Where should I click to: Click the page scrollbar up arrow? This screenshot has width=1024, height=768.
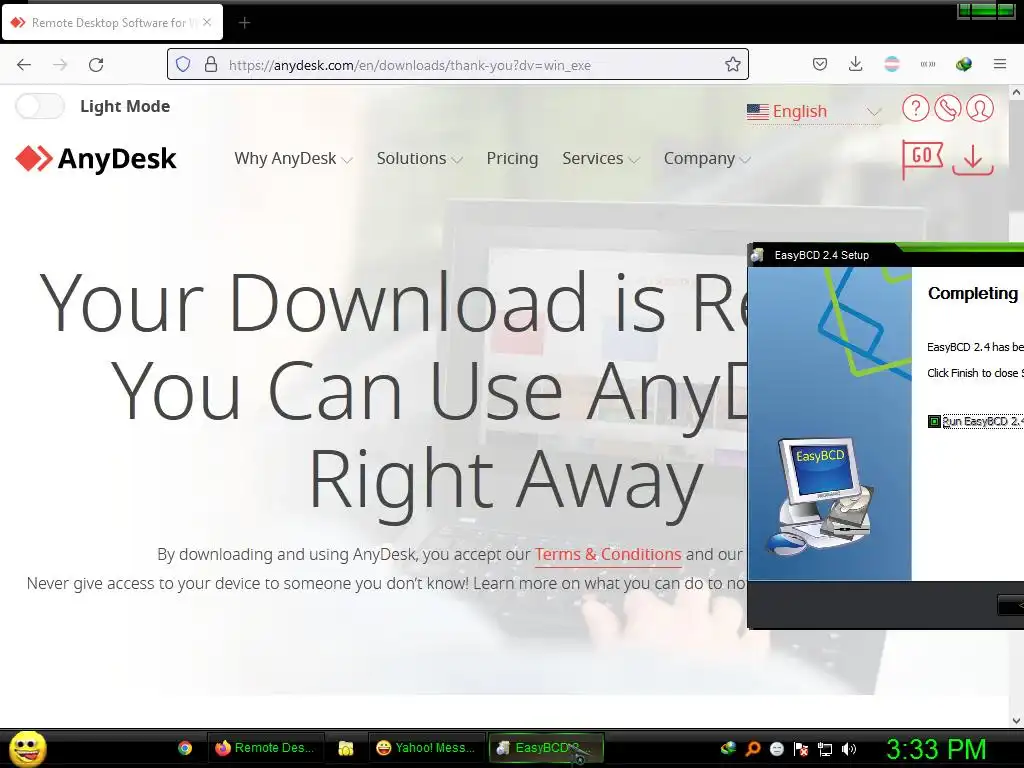click(1016, 93)
